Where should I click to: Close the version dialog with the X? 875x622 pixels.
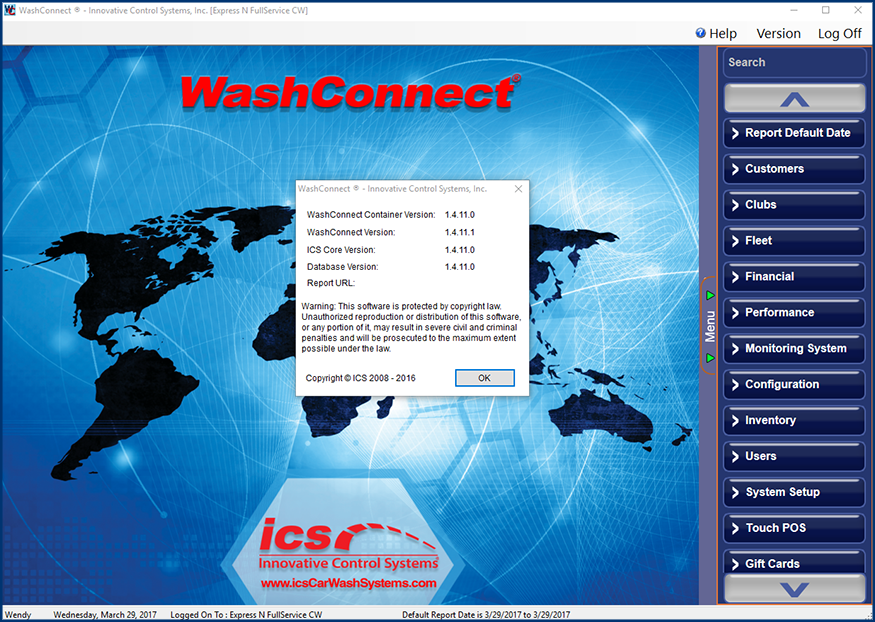point(518,188)
